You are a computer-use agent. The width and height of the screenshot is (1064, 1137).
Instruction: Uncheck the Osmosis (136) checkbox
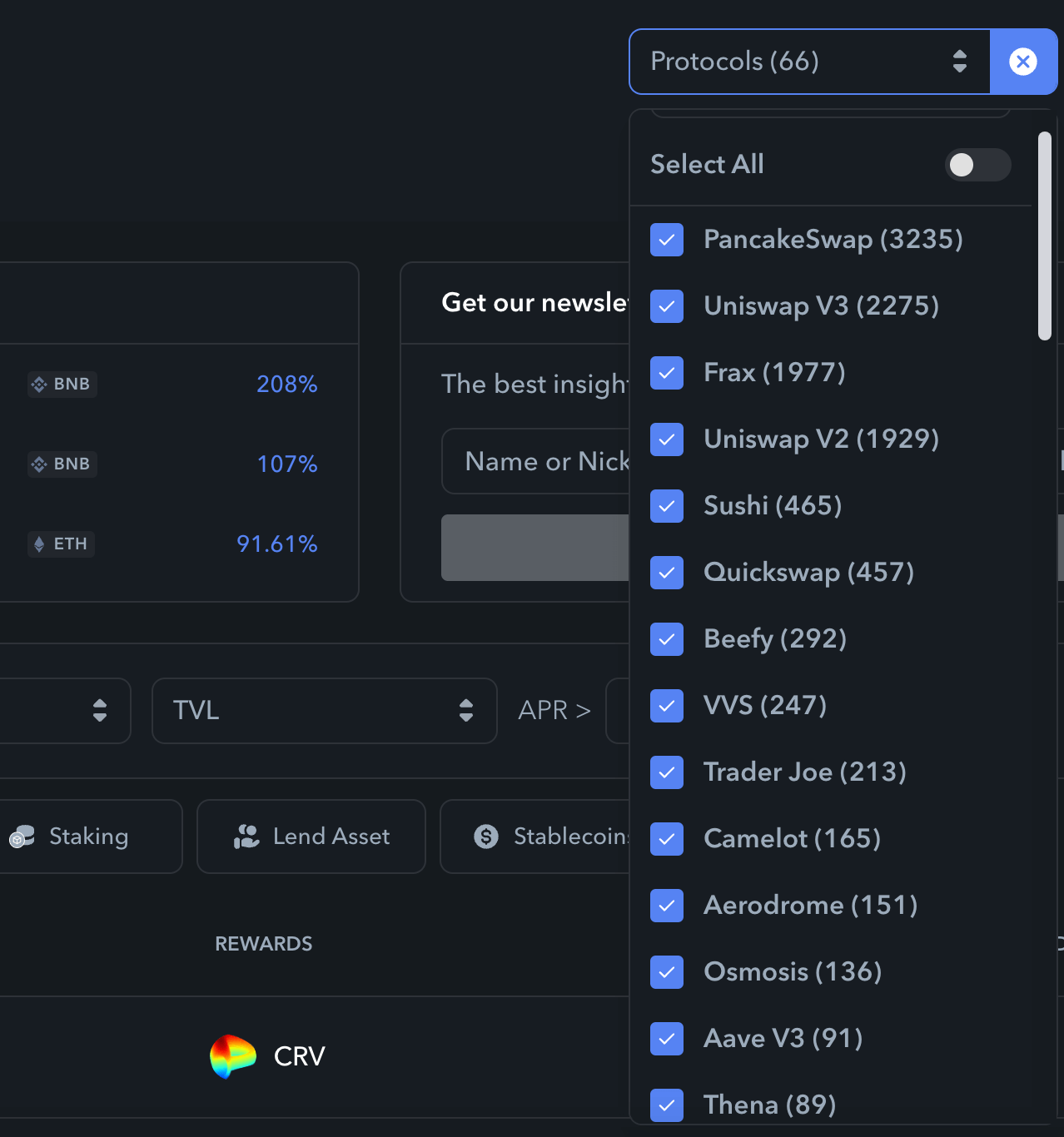coord(667,972)
